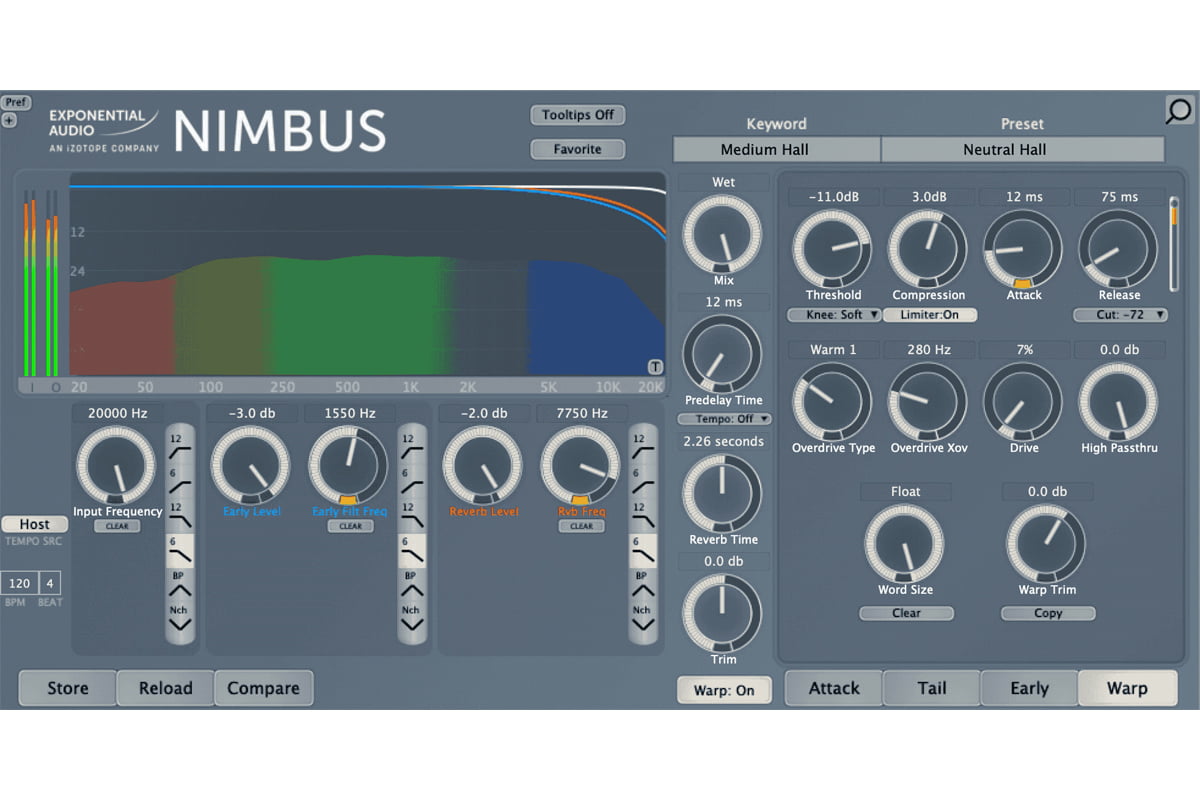Open the Cut: -72 dropdown
The height and width of the screenshot is (800, 1200).
click(x=1120, y=315)
